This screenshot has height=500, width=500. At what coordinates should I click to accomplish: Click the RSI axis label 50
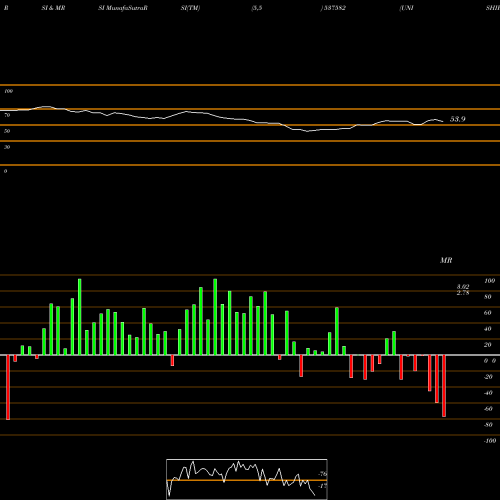pos(7,131)
